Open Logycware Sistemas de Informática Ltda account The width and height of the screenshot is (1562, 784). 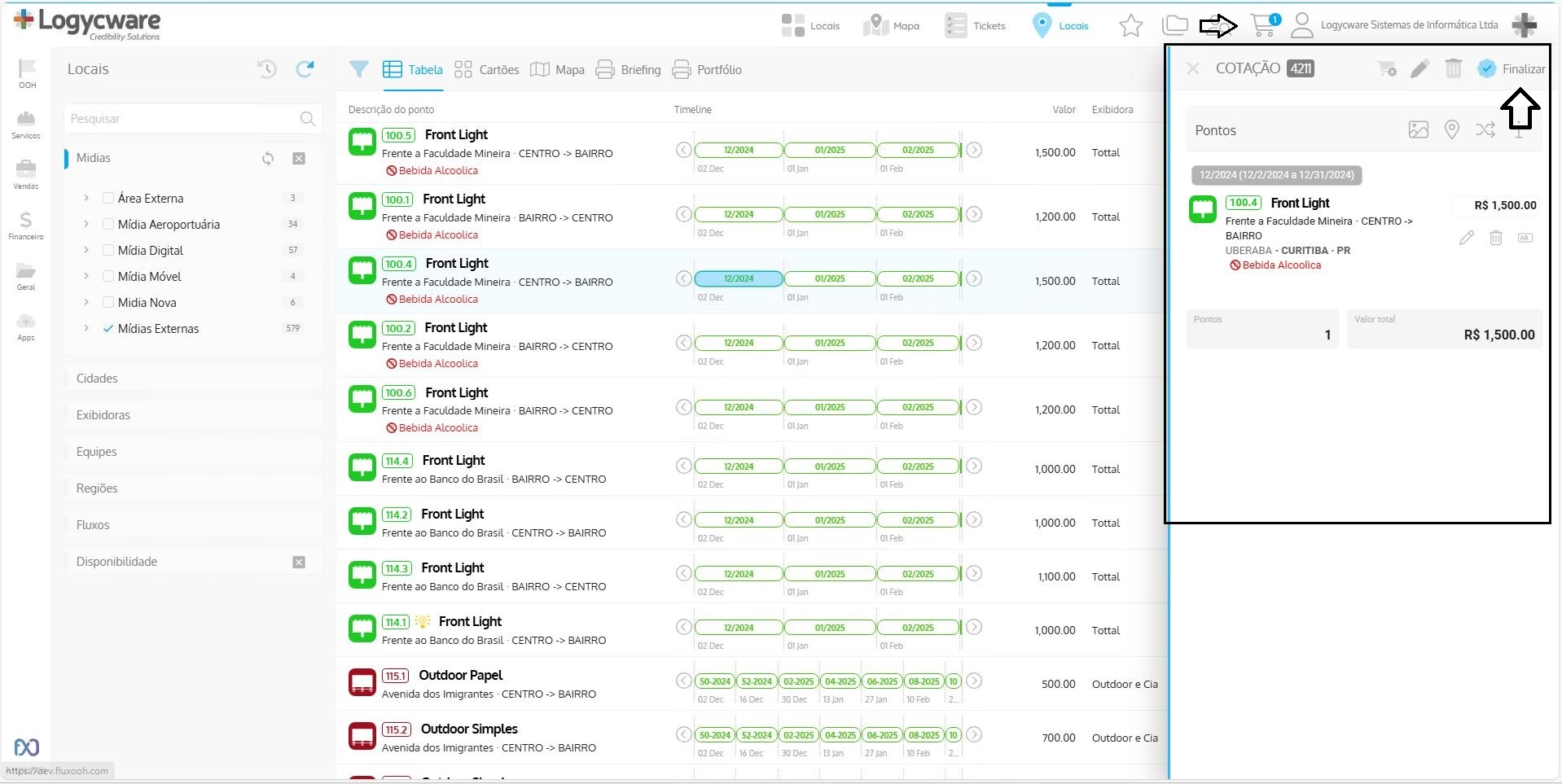click(1409, 25)
